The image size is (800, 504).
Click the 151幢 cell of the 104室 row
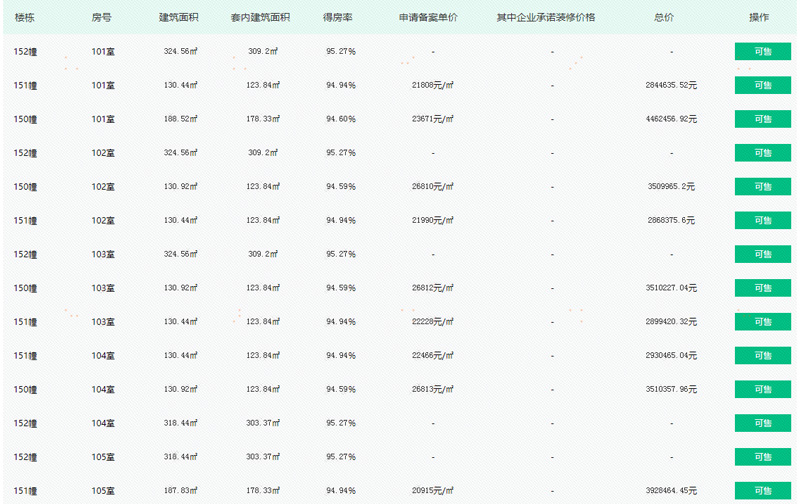click(x=26, y=356)
